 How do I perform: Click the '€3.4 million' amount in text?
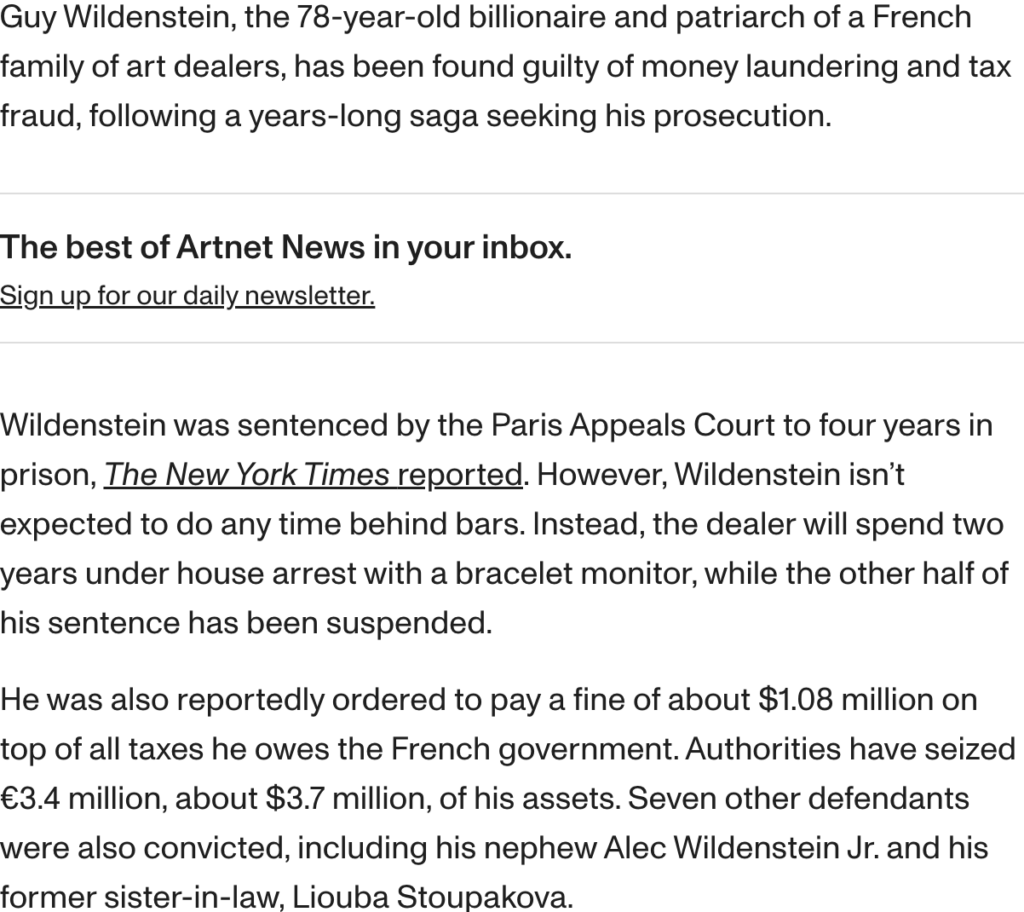coord(82,798)
